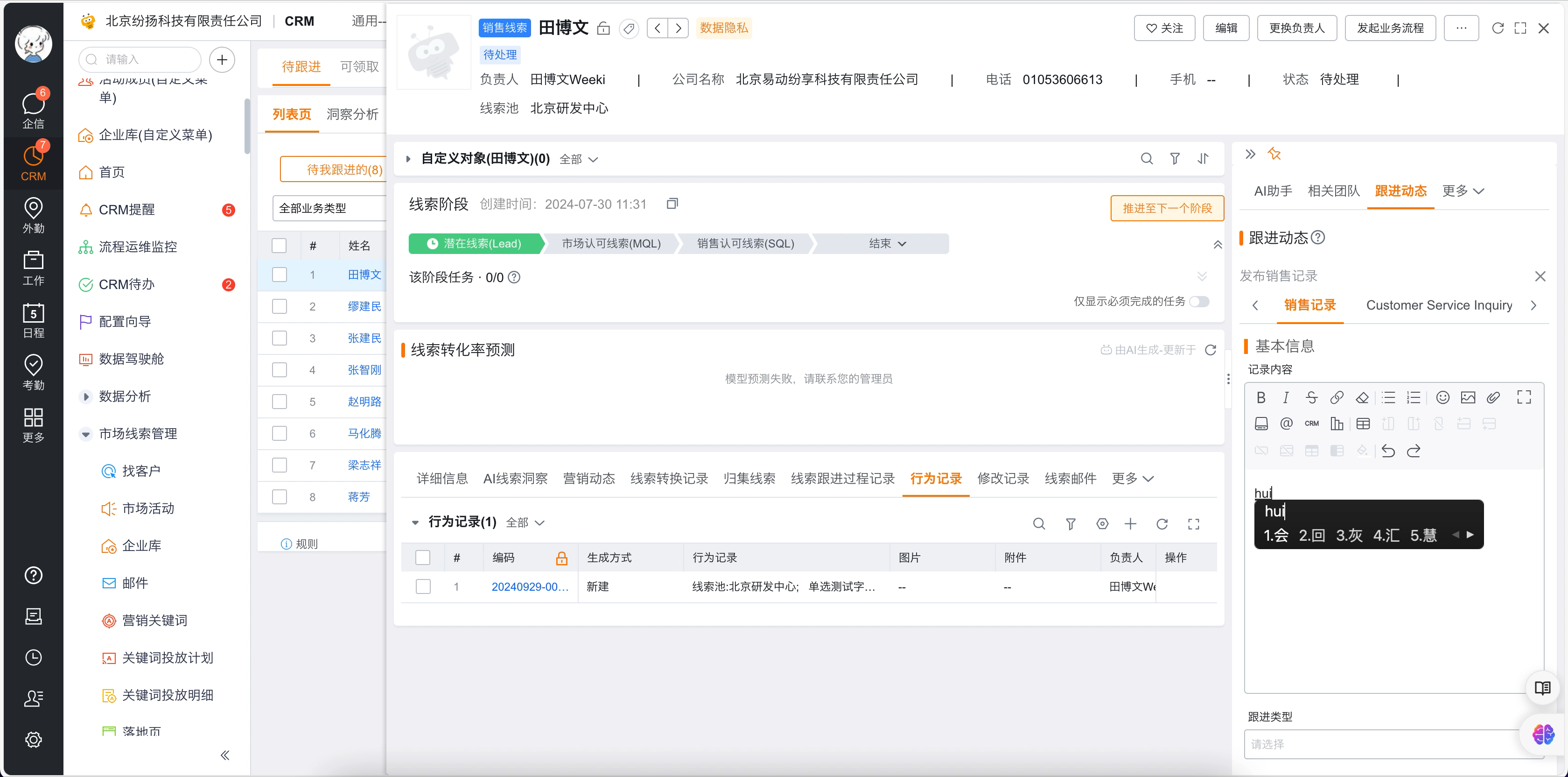
Task: Select 销售认可线索(SQL) stage
Action: click(x=745, y=244)
